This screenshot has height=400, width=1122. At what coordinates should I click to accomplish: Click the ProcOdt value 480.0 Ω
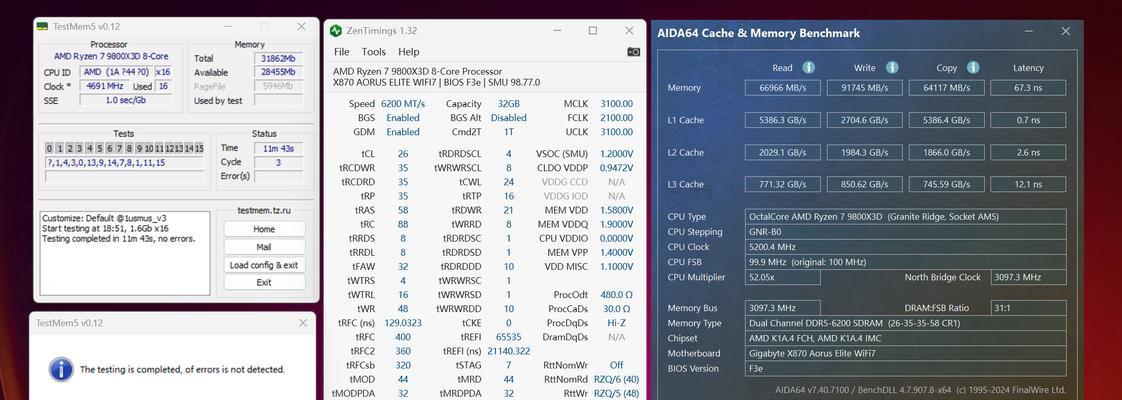click(x=616, y=295)
